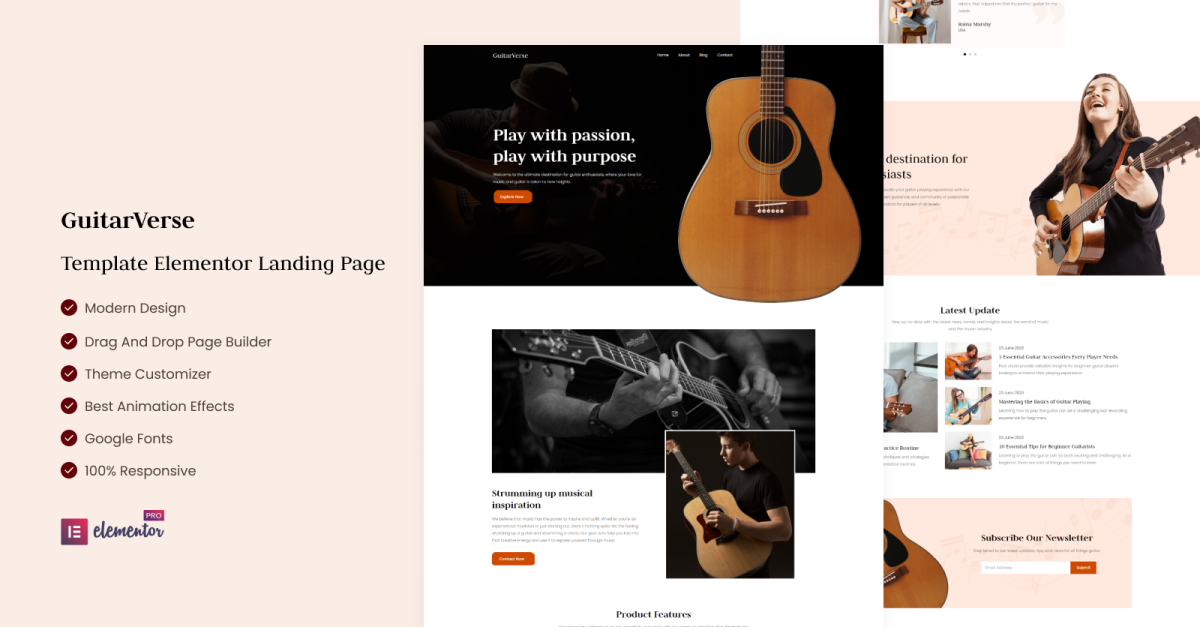Click the checkmark icon beside Modern Design

pos(69,308)
